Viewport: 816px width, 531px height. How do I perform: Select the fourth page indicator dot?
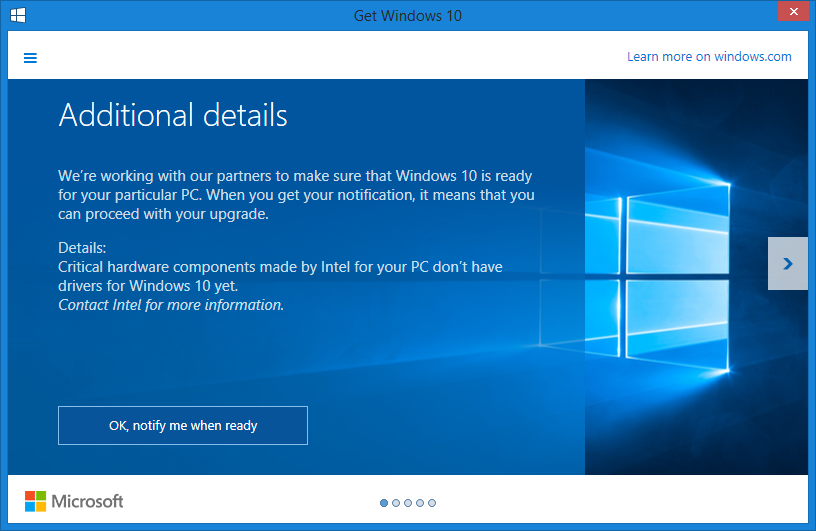point(420,503)
